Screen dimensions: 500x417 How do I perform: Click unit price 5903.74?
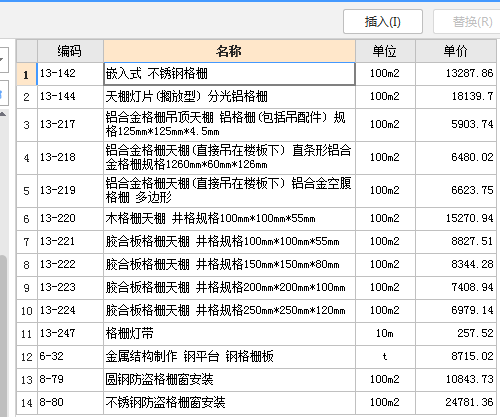(x=456, y=125)
